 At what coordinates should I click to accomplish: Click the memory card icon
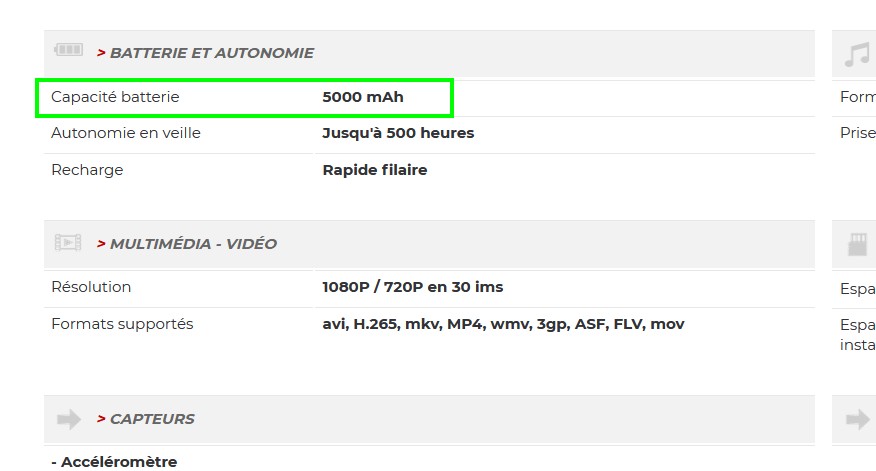click(x=857, y=244)
